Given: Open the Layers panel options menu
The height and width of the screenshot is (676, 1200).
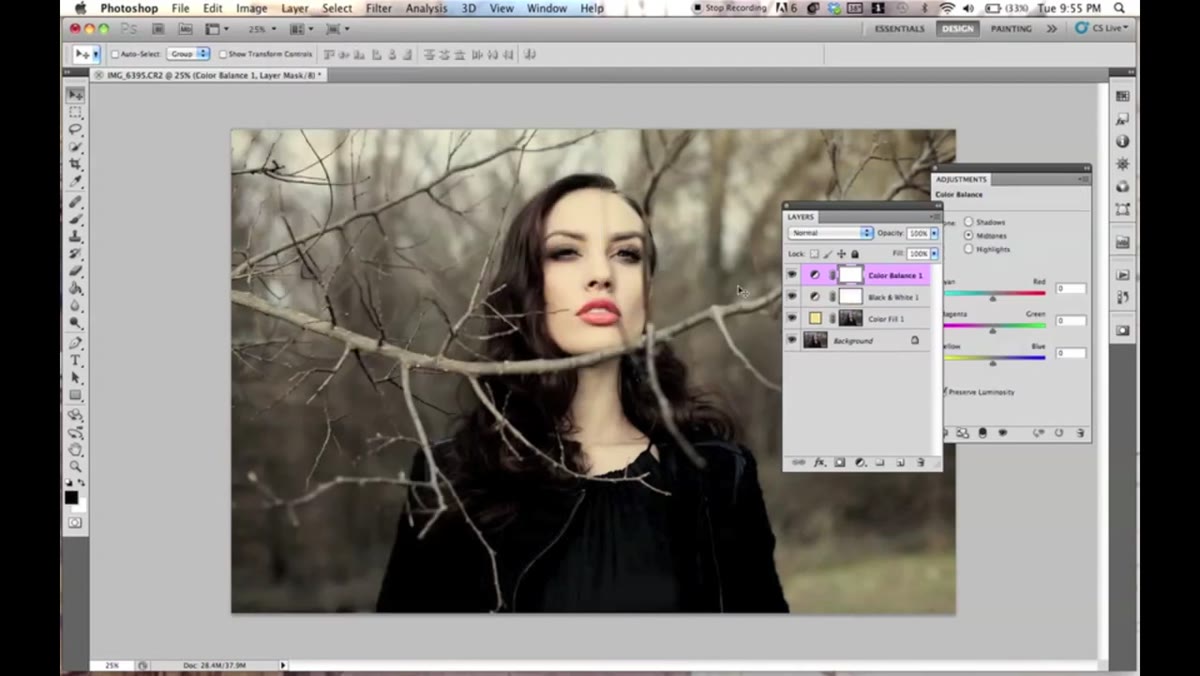Looking at the screenshot, I should tap(935, 216).
